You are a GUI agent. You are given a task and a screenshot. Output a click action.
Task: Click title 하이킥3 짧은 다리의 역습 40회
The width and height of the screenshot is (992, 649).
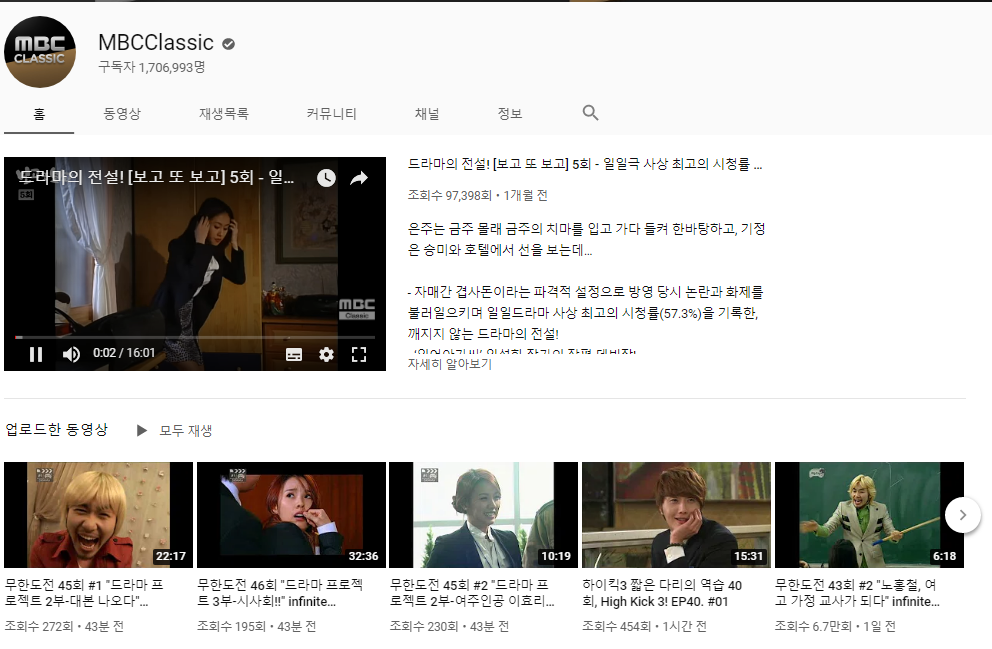tap(662, 593)
